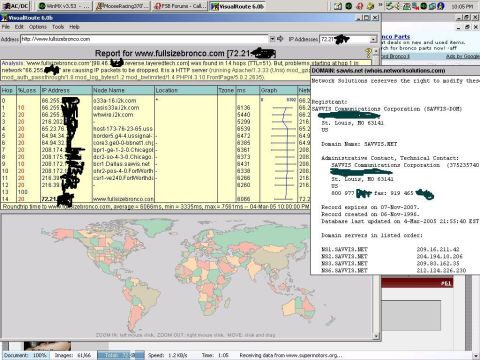Open the Options menu
Screen dimensions: 480x360
(x=38, y=27)
